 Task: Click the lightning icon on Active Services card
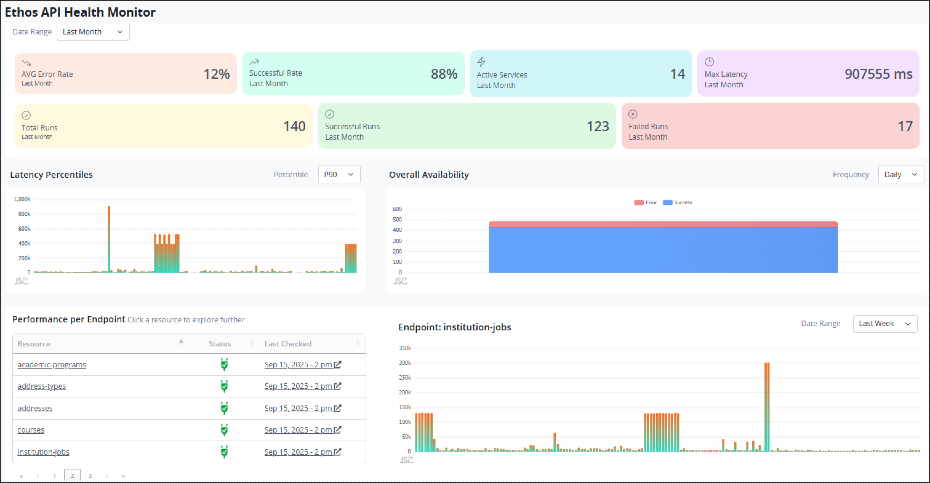(x=481, y=62)
